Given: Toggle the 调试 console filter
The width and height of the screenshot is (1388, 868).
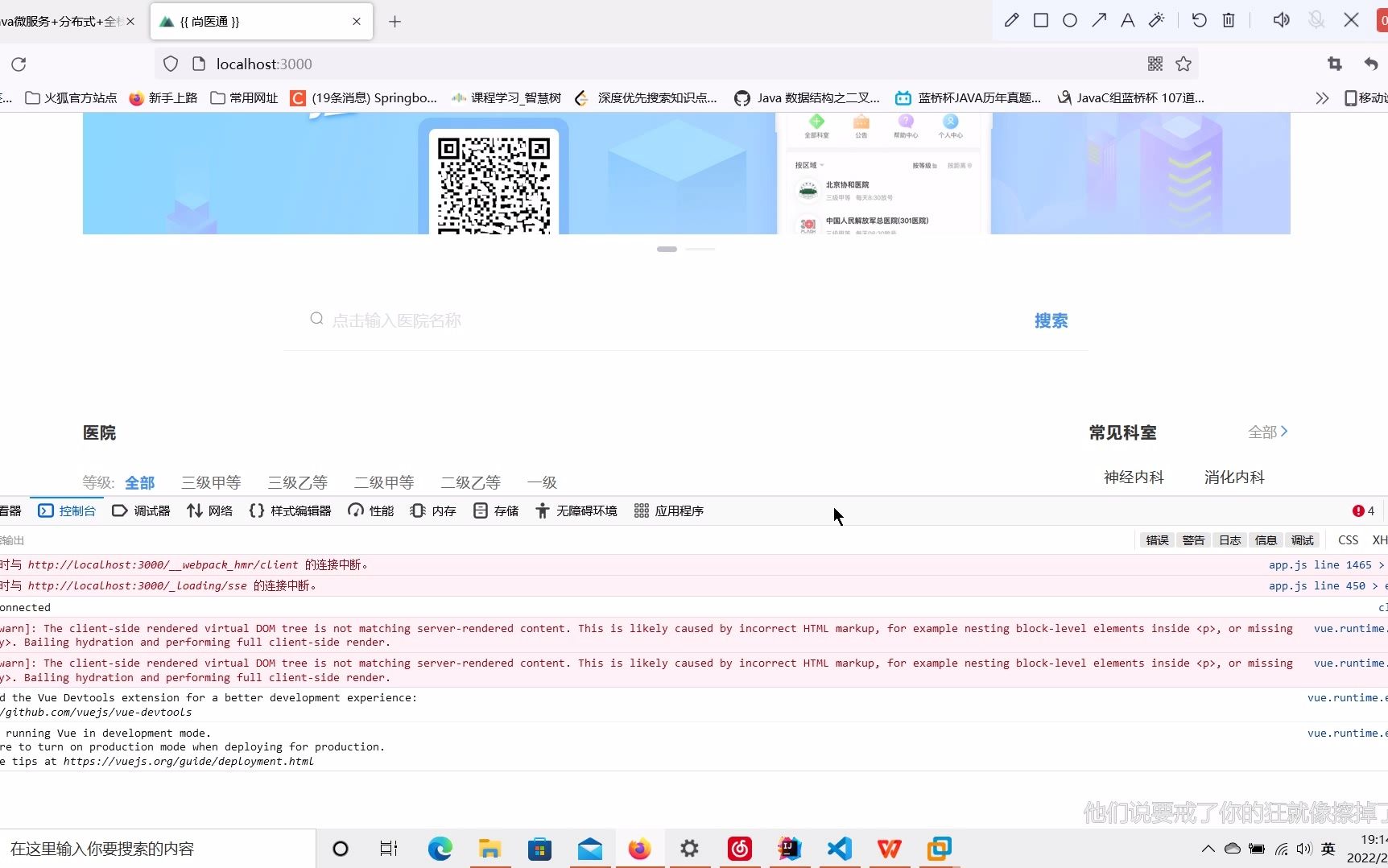Looking at the screenshot, I should click(x=1302, y=540).
